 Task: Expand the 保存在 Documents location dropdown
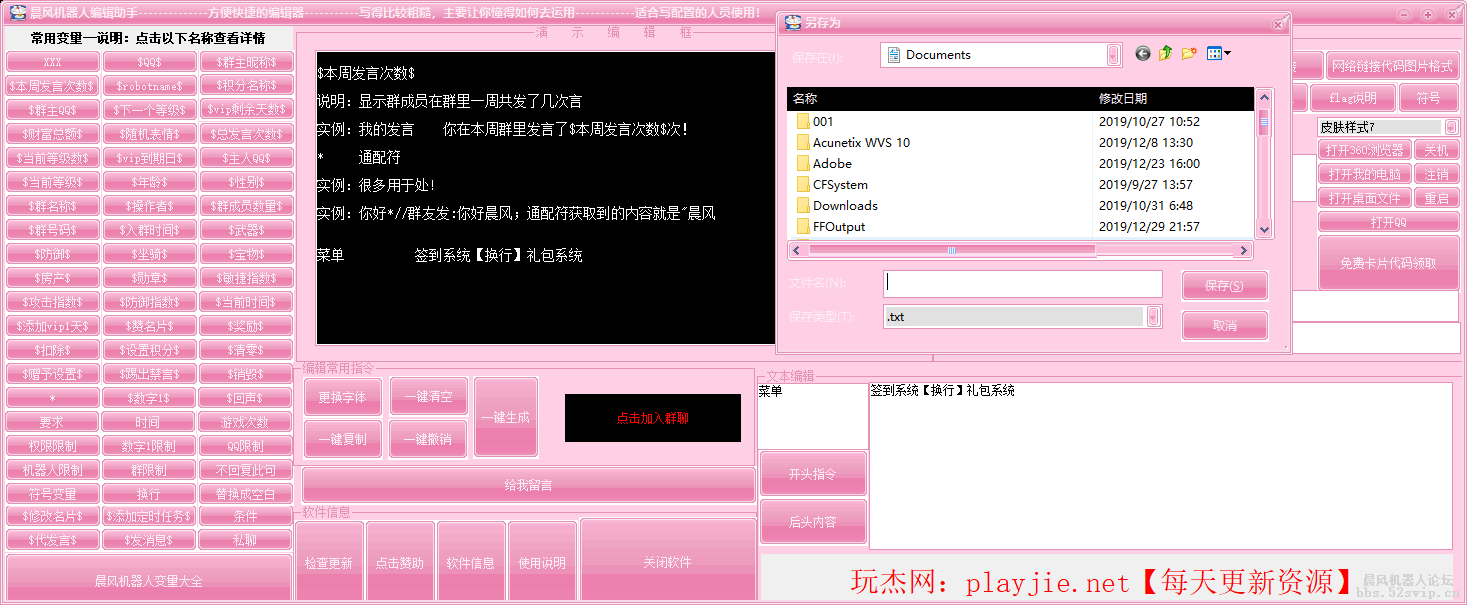[x=1113, y=55]
